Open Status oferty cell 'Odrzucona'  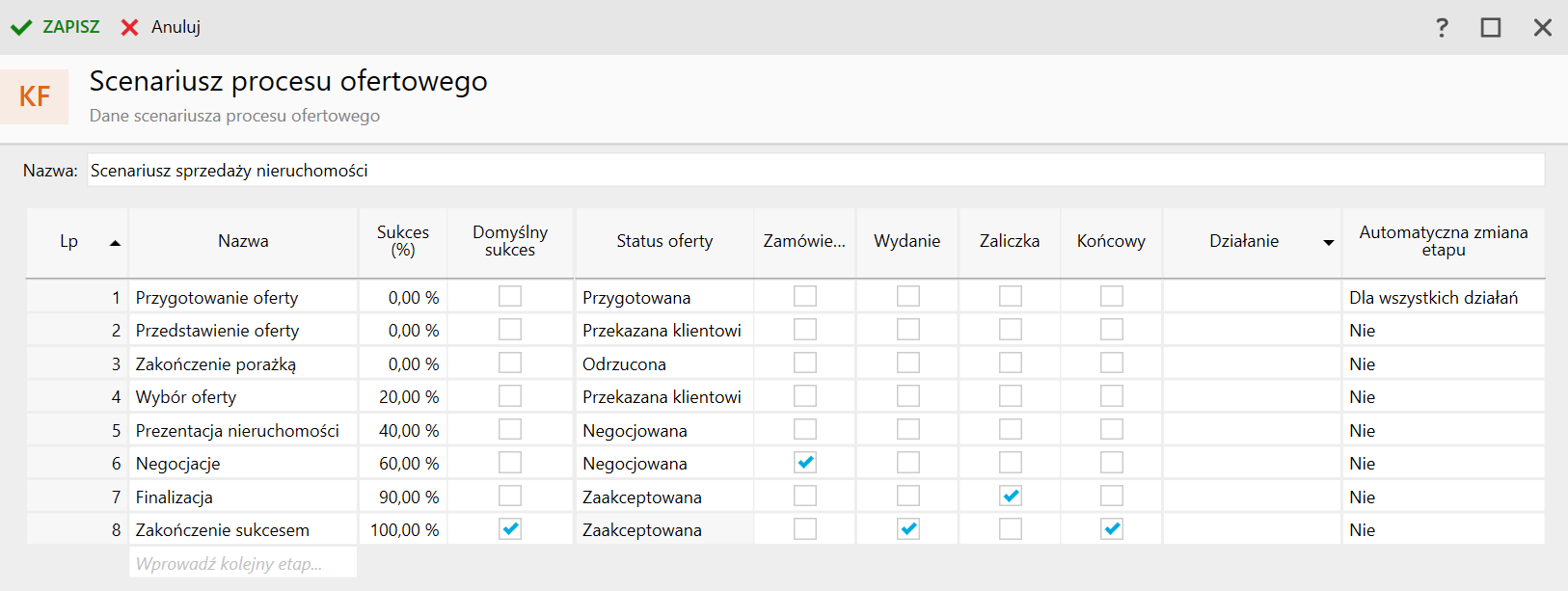click(x=624, y=364)
